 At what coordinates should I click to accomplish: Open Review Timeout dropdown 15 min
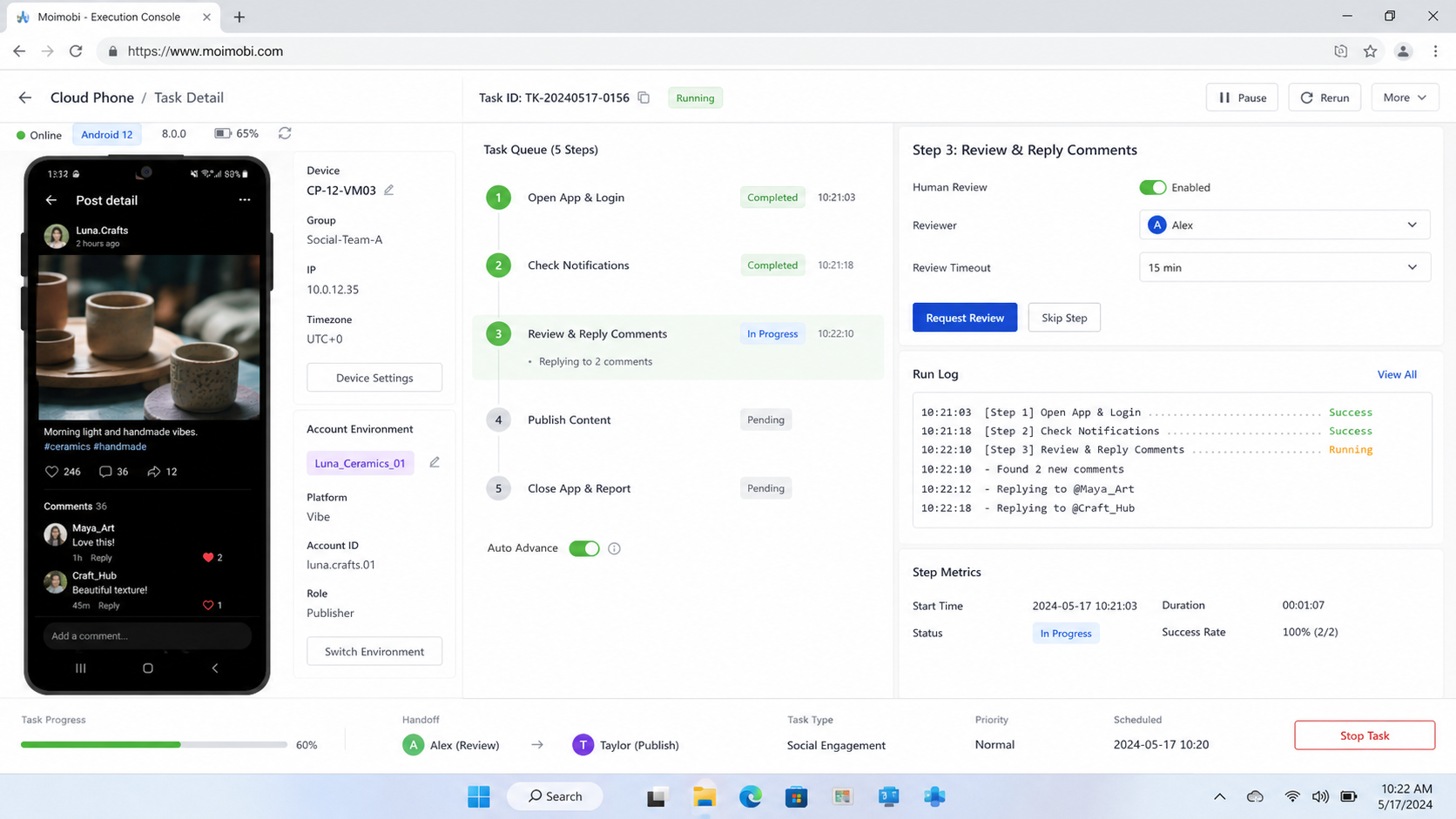pyautogui.click(x=1284, y=267)
